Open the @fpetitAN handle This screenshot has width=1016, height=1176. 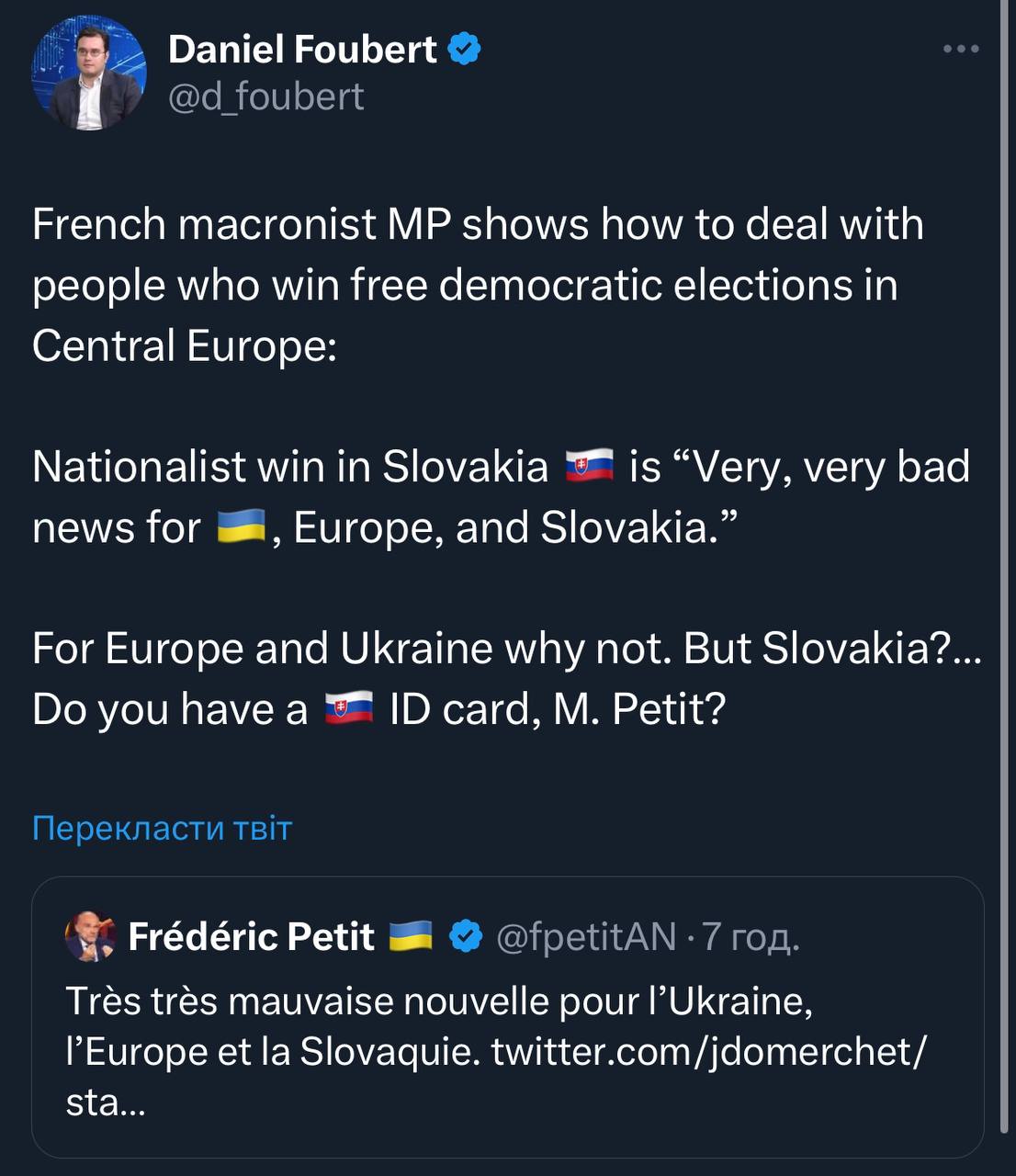[586, 937]
